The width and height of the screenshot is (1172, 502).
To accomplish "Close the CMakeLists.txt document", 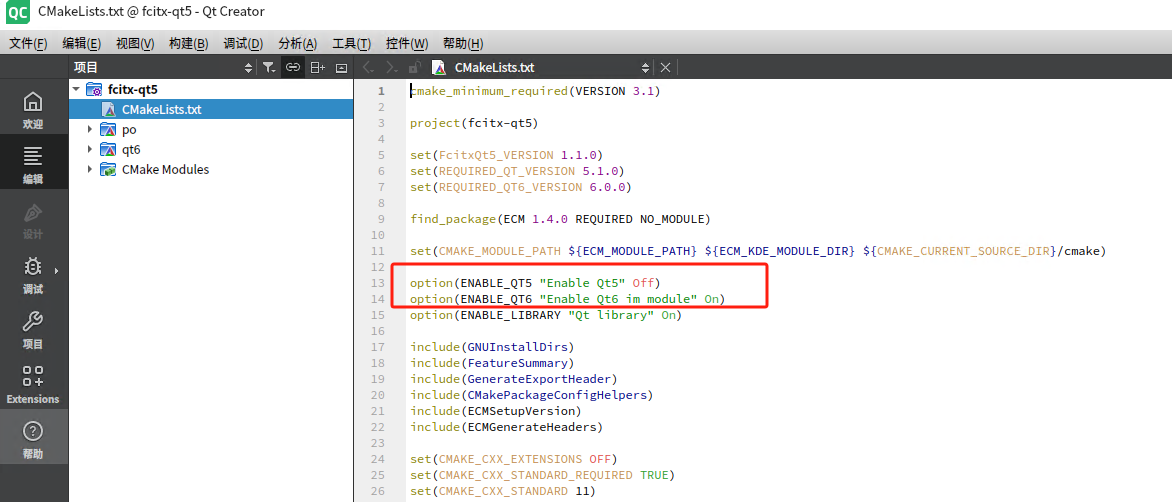I will (x=665, y=67).
